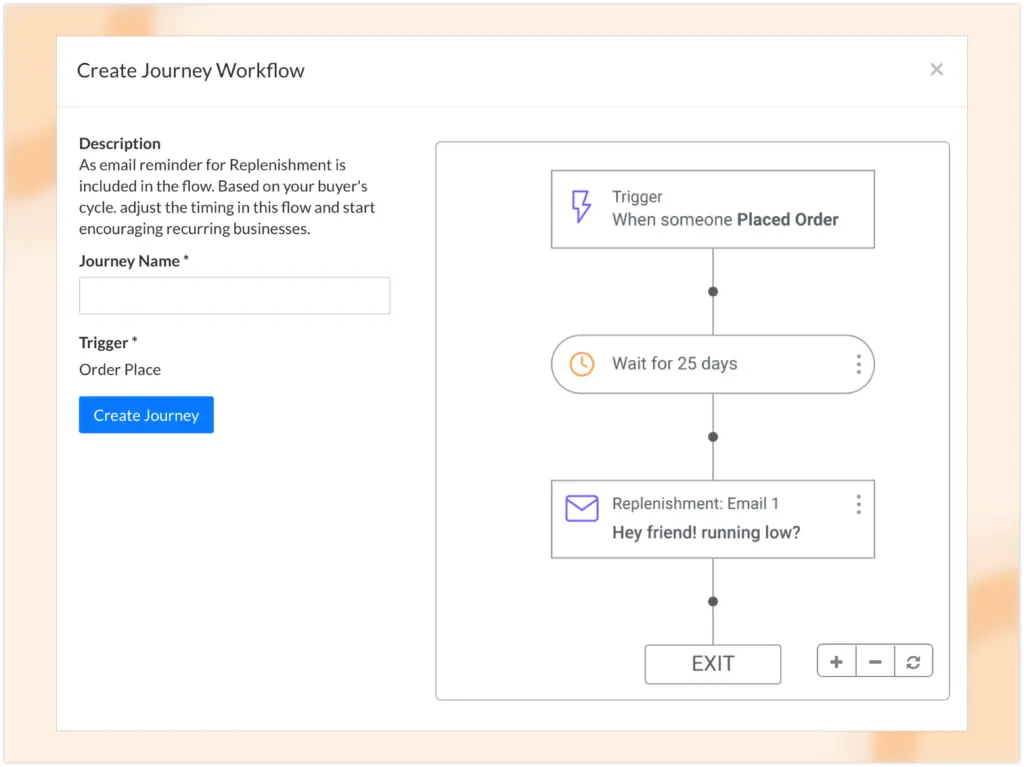
Task: Click the EXIT node
Action: coord(712,664)
